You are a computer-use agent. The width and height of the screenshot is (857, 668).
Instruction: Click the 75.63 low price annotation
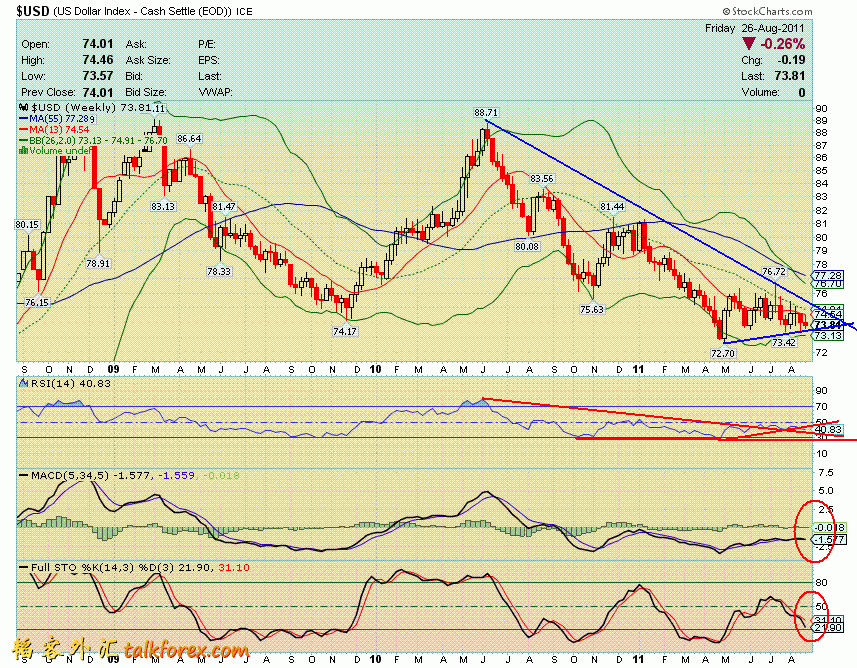point(591,309)
